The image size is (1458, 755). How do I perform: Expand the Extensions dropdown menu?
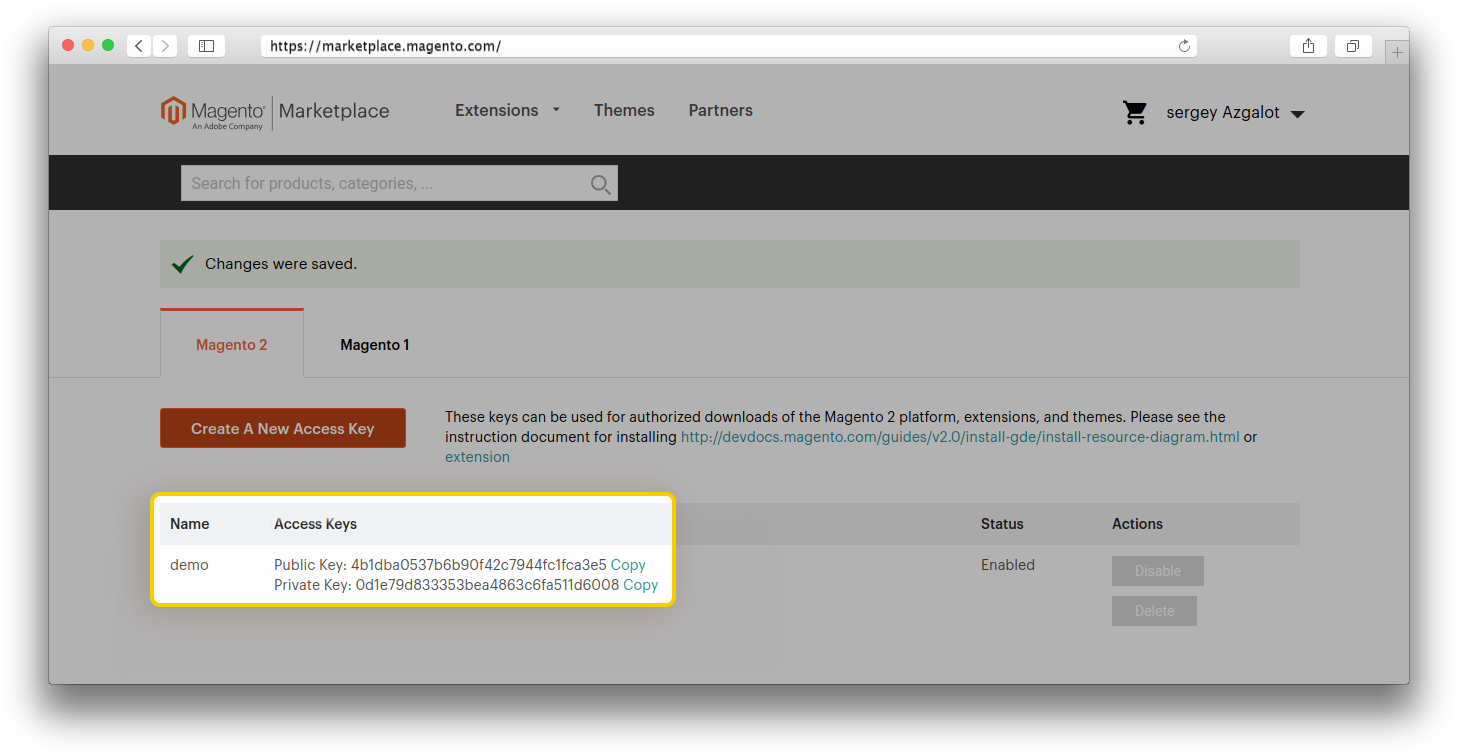click(507, 110)
